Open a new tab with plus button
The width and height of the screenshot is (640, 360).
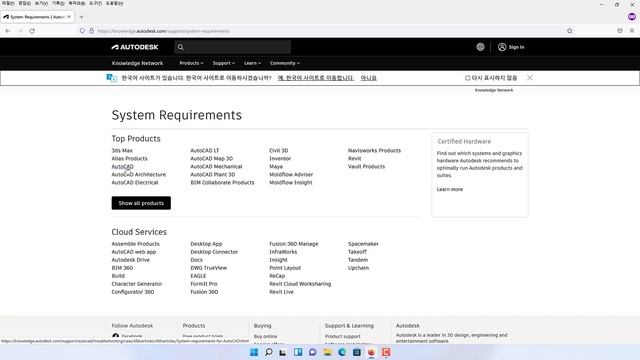click(x=82, y=17)
